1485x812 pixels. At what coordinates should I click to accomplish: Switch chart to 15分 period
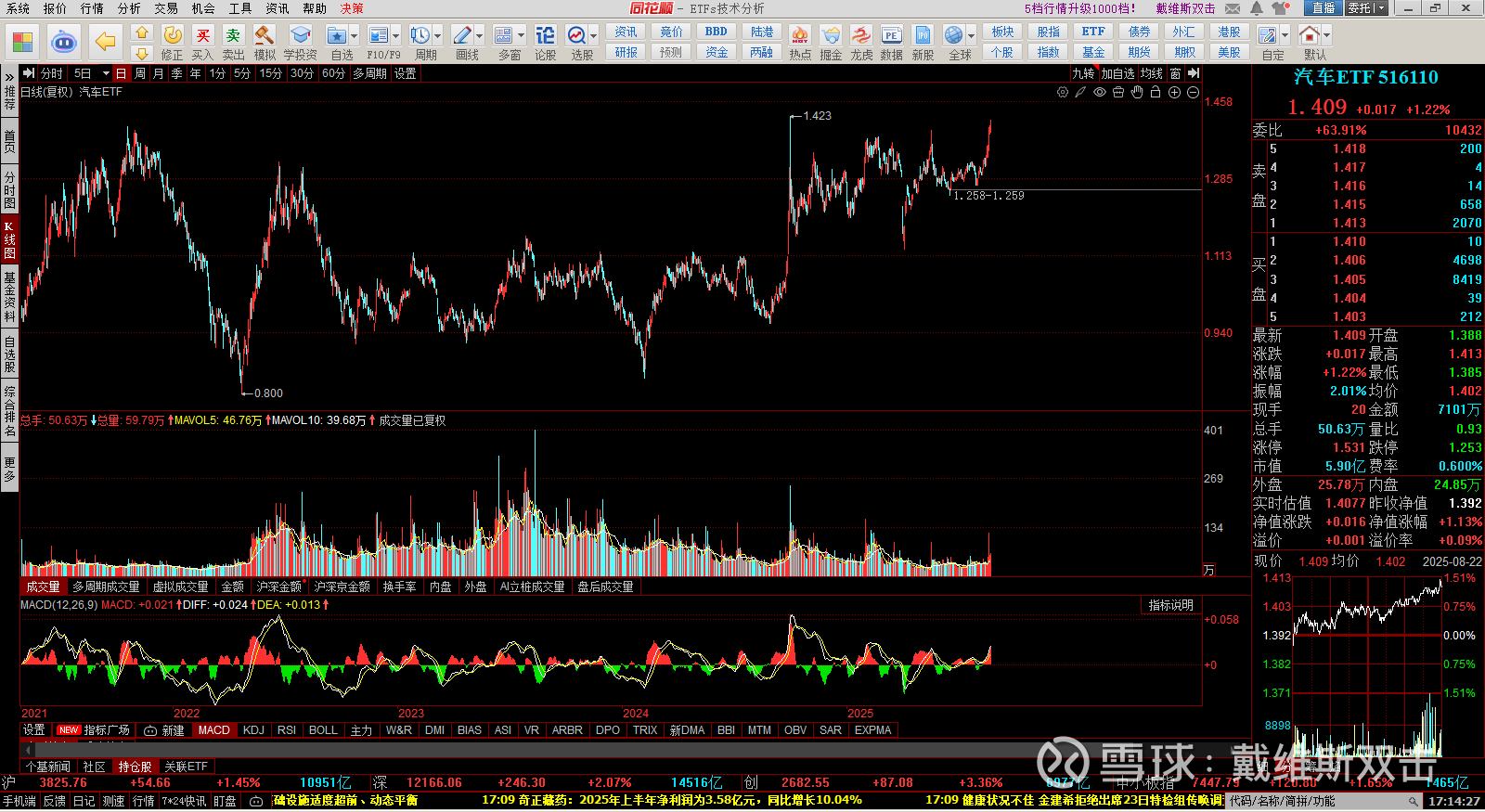[270, 73]
